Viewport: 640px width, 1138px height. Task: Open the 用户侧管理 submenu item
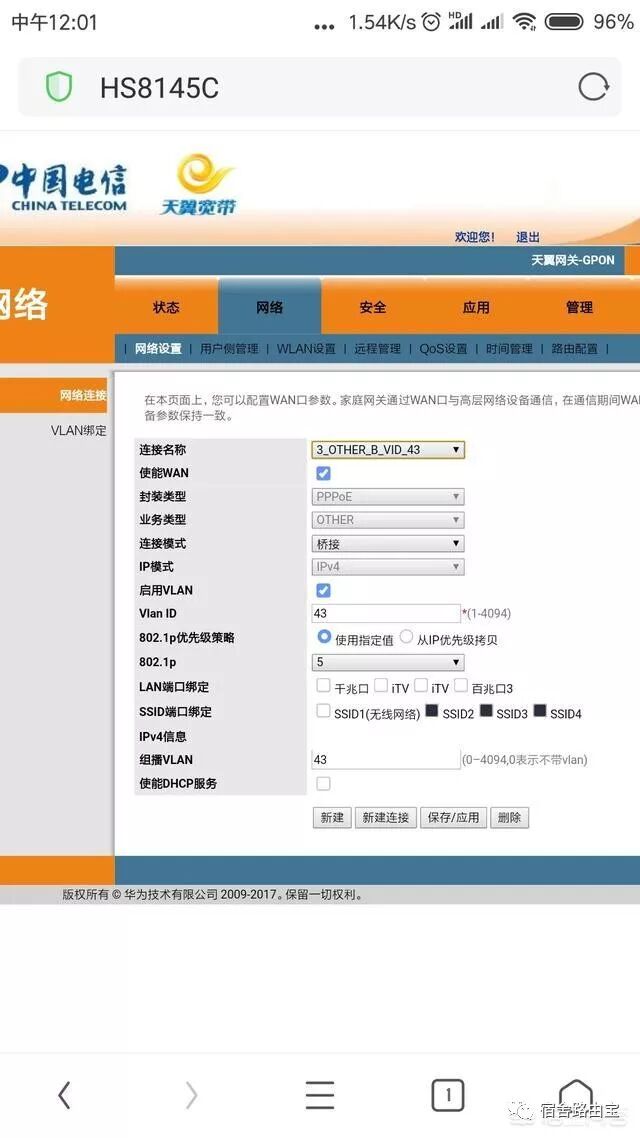tap(229, 348)
